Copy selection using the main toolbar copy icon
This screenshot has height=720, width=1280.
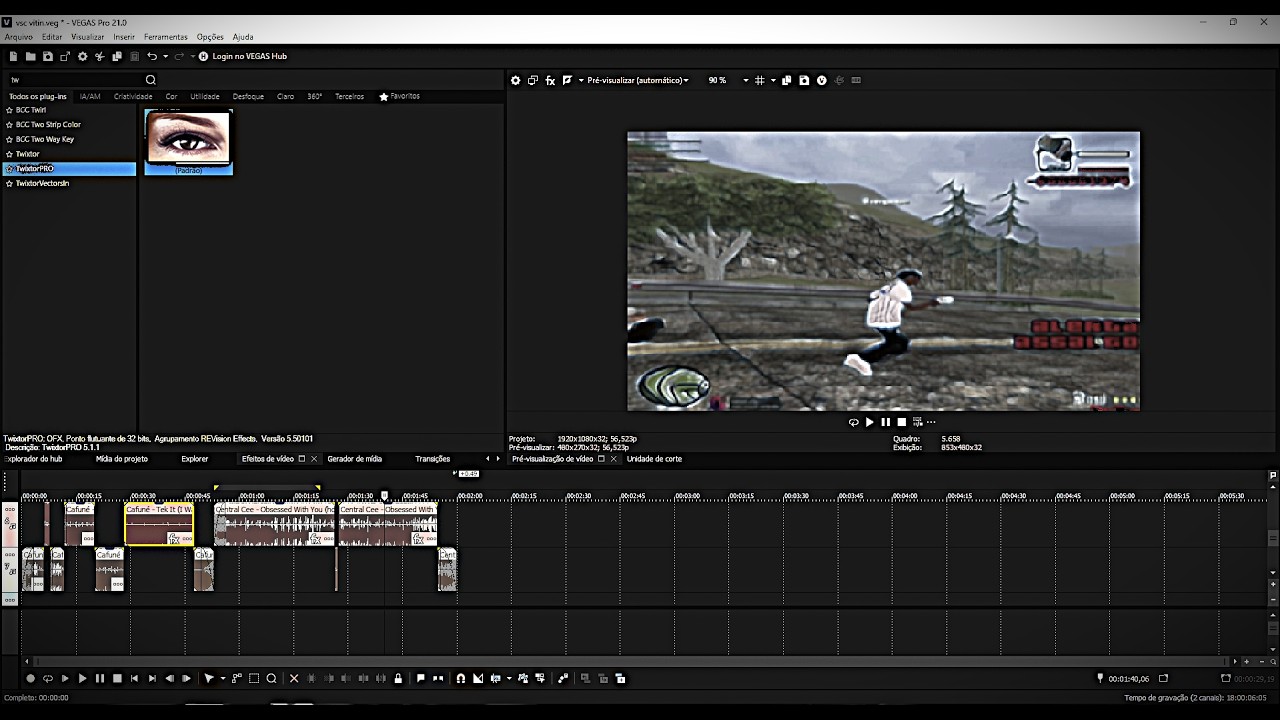(117, 57)
